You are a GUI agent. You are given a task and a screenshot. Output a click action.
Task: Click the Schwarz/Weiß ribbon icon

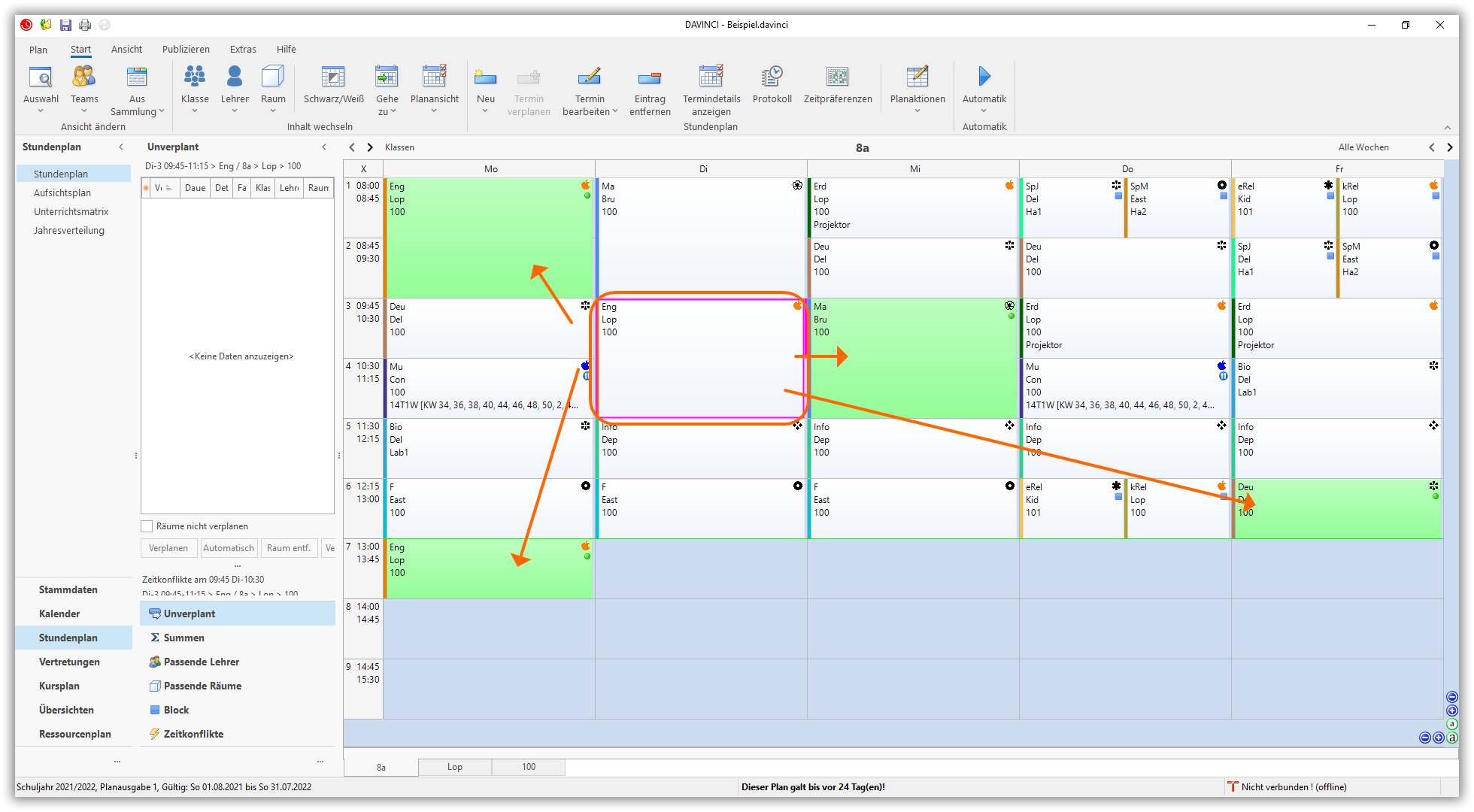[x=333, y=77]
